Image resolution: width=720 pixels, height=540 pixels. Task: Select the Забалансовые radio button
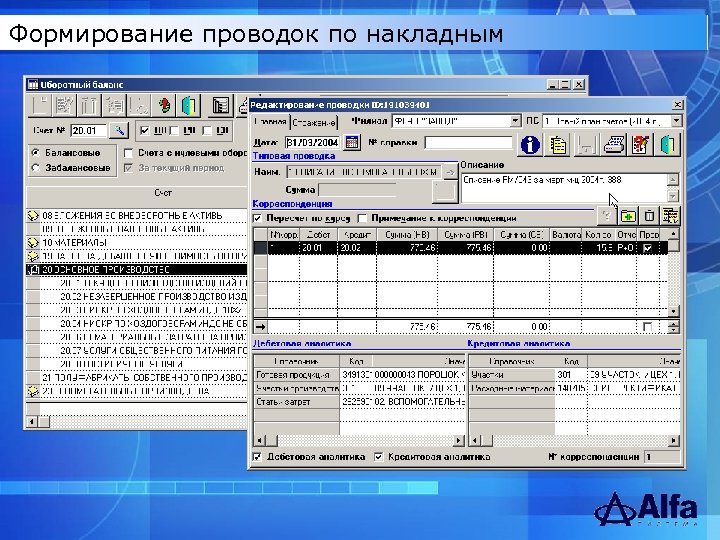tap(36, 168)
